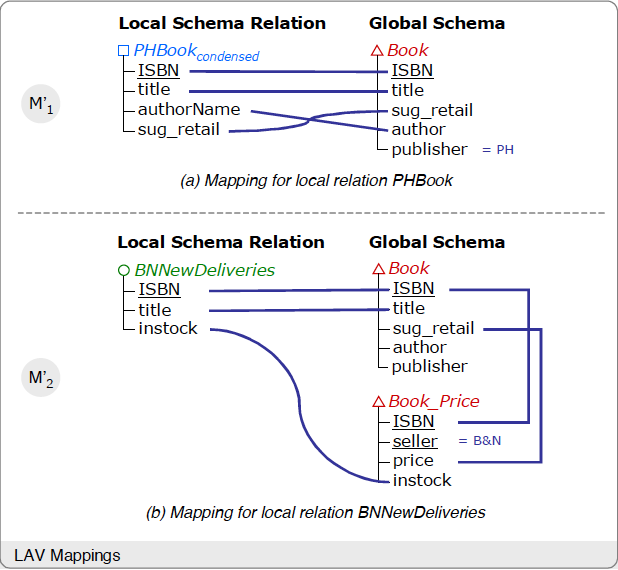Select seller under Book_Price
Screen dimensions: 618x570
[x=415, y=441]
